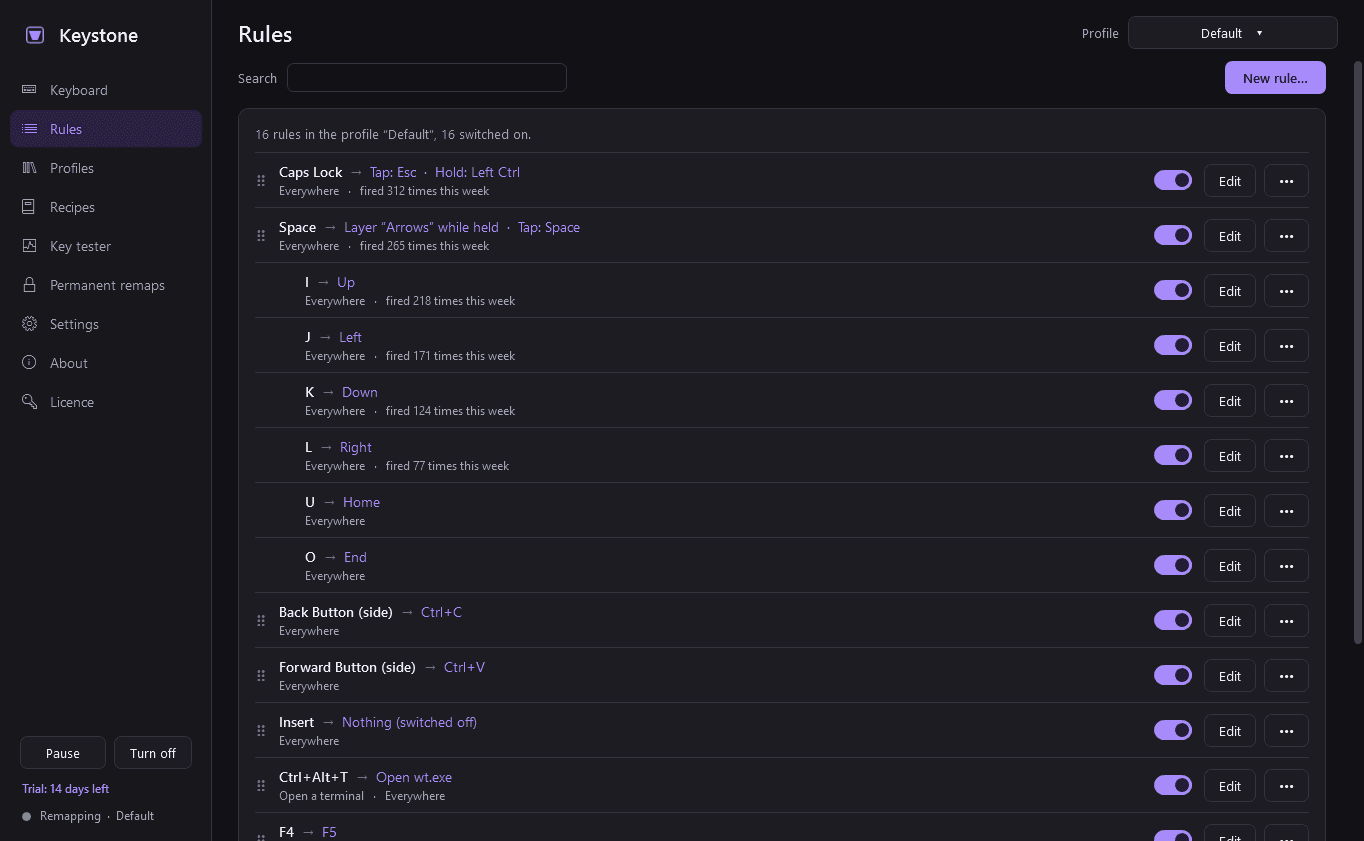Click the Licence key icon

(x=29, y=402)
